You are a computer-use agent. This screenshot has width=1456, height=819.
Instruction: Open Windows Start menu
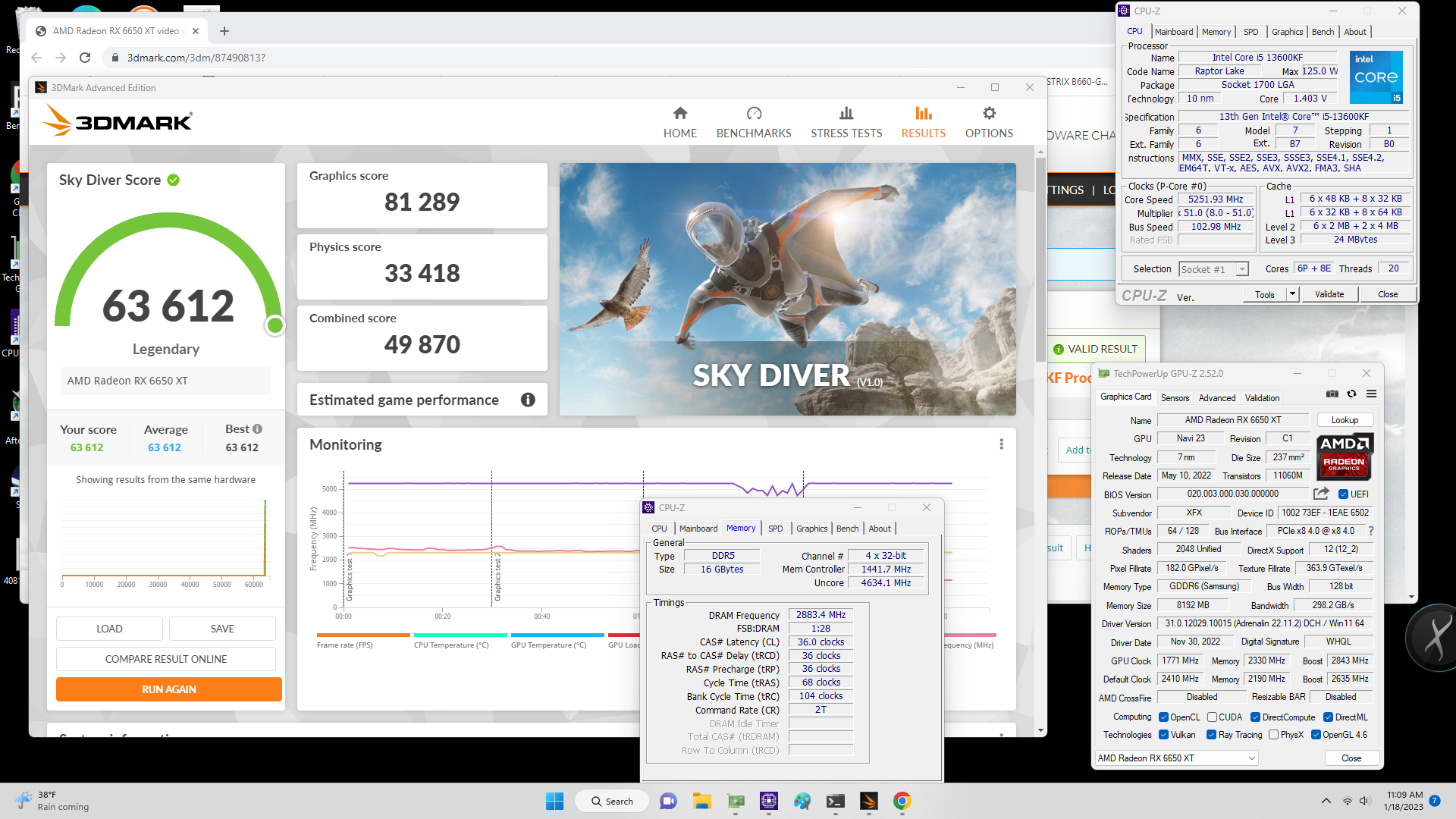click(x=555, y=801)
